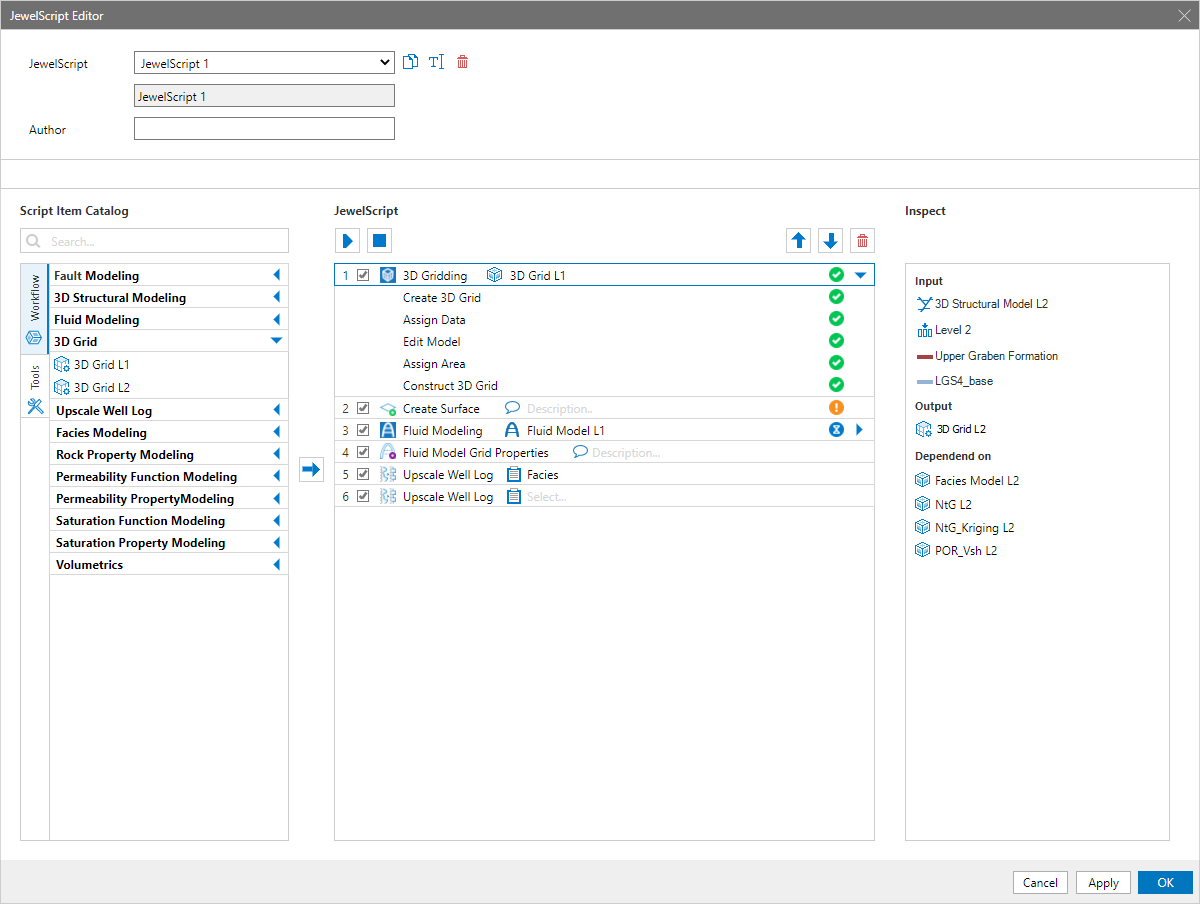Toggle checkbox for step 4 Fluid Model Grid Properties
The width and height of the screenshot is (1200, 904).
363,453
